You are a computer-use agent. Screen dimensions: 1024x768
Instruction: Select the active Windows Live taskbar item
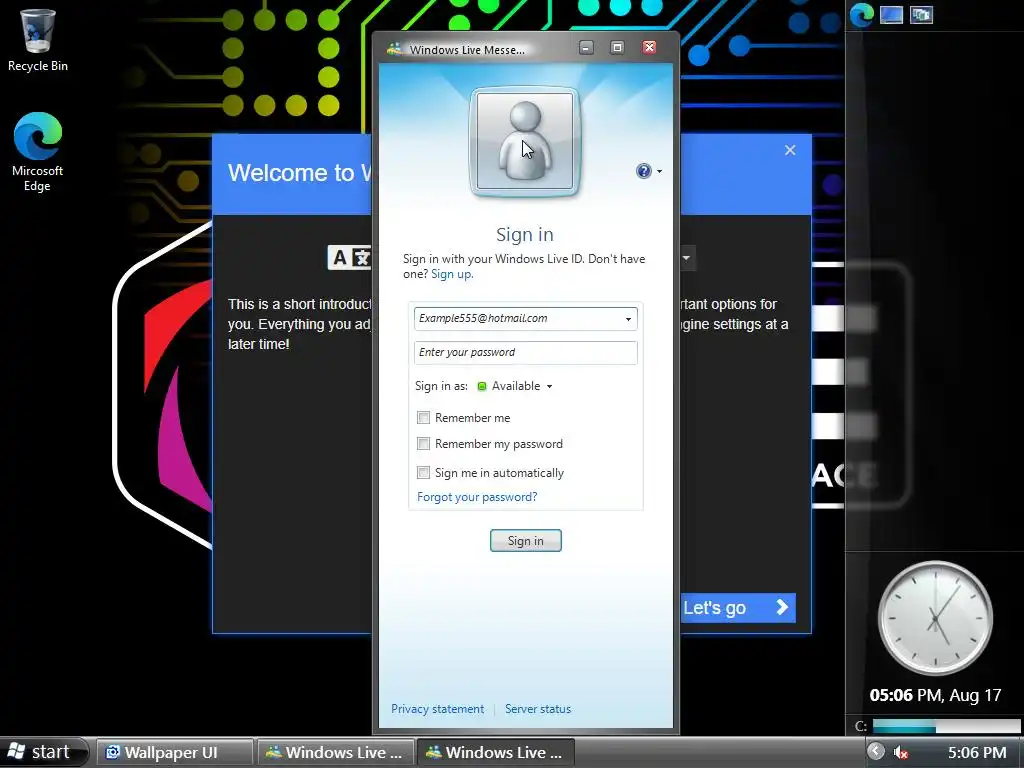tap(496, 752)
